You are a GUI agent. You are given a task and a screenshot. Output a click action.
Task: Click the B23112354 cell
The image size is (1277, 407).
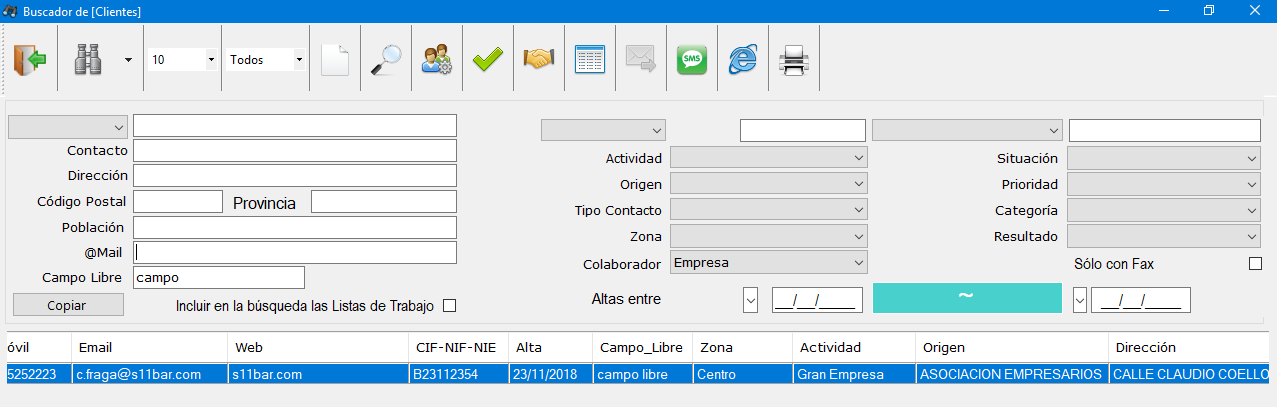click(x=458, y=374)
